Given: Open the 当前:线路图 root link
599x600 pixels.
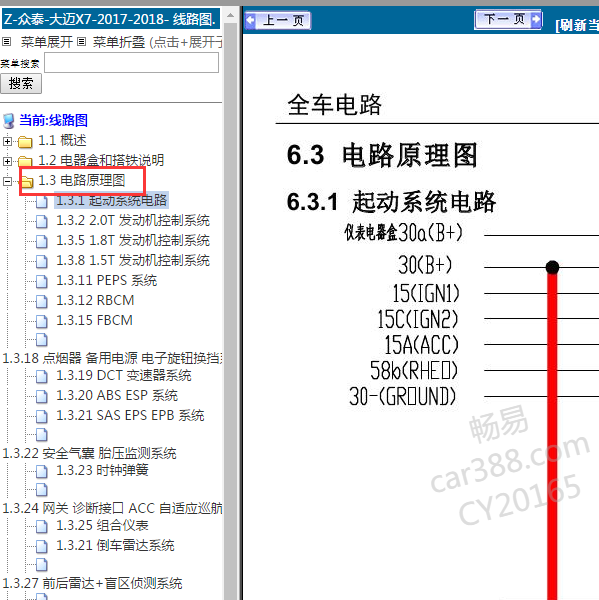Looking at the screenshot, I should 53,120.
